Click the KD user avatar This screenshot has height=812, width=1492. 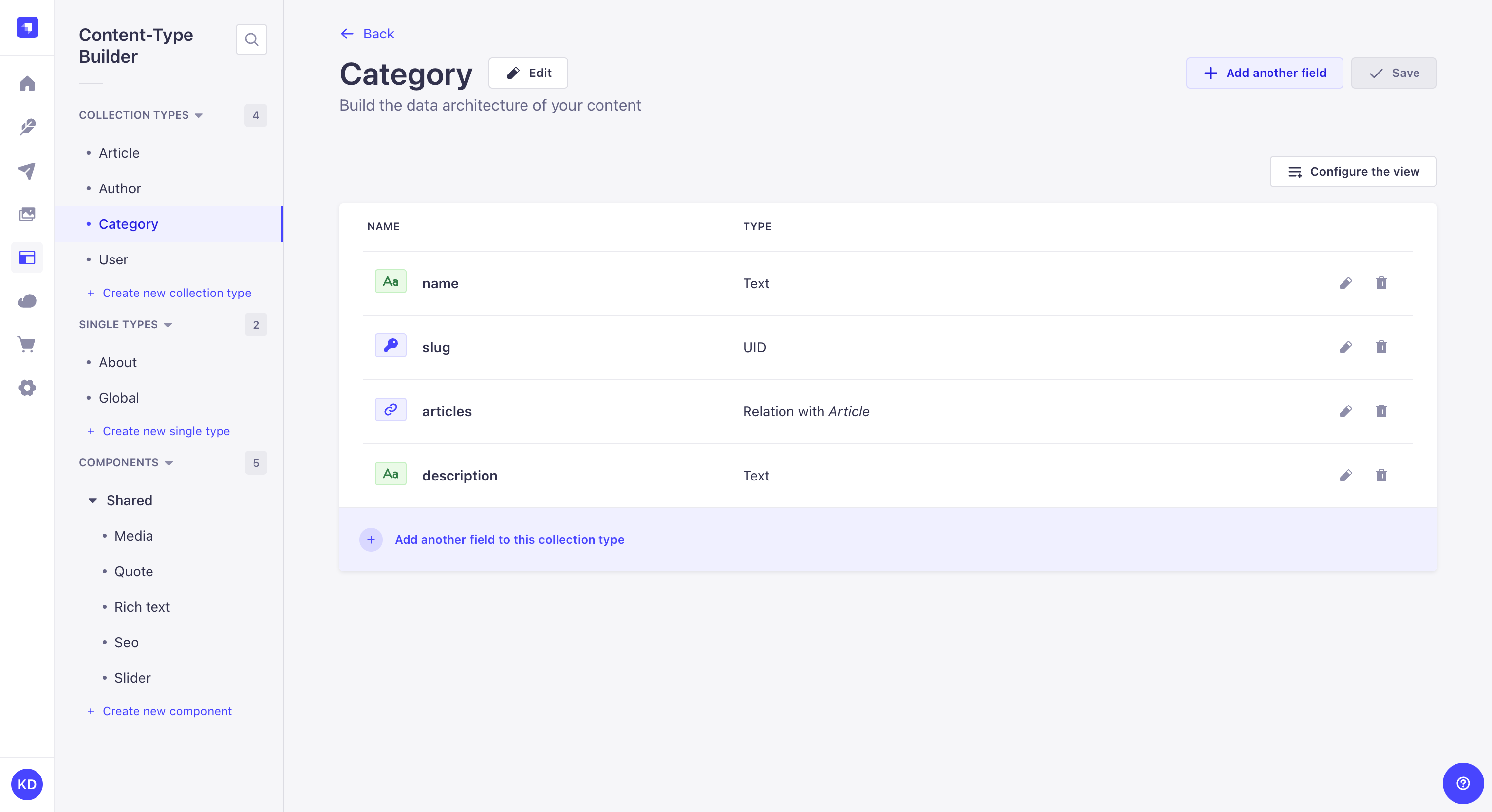(27, 783)
